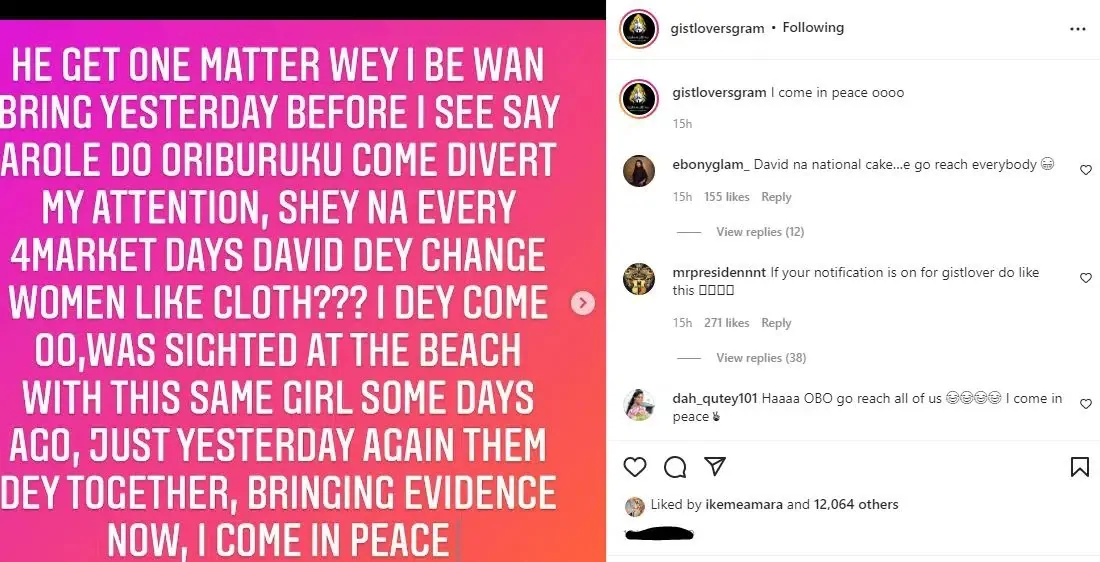Open gistloversgram profile picture in header
1100x562 pixels.
click(638, 29)
